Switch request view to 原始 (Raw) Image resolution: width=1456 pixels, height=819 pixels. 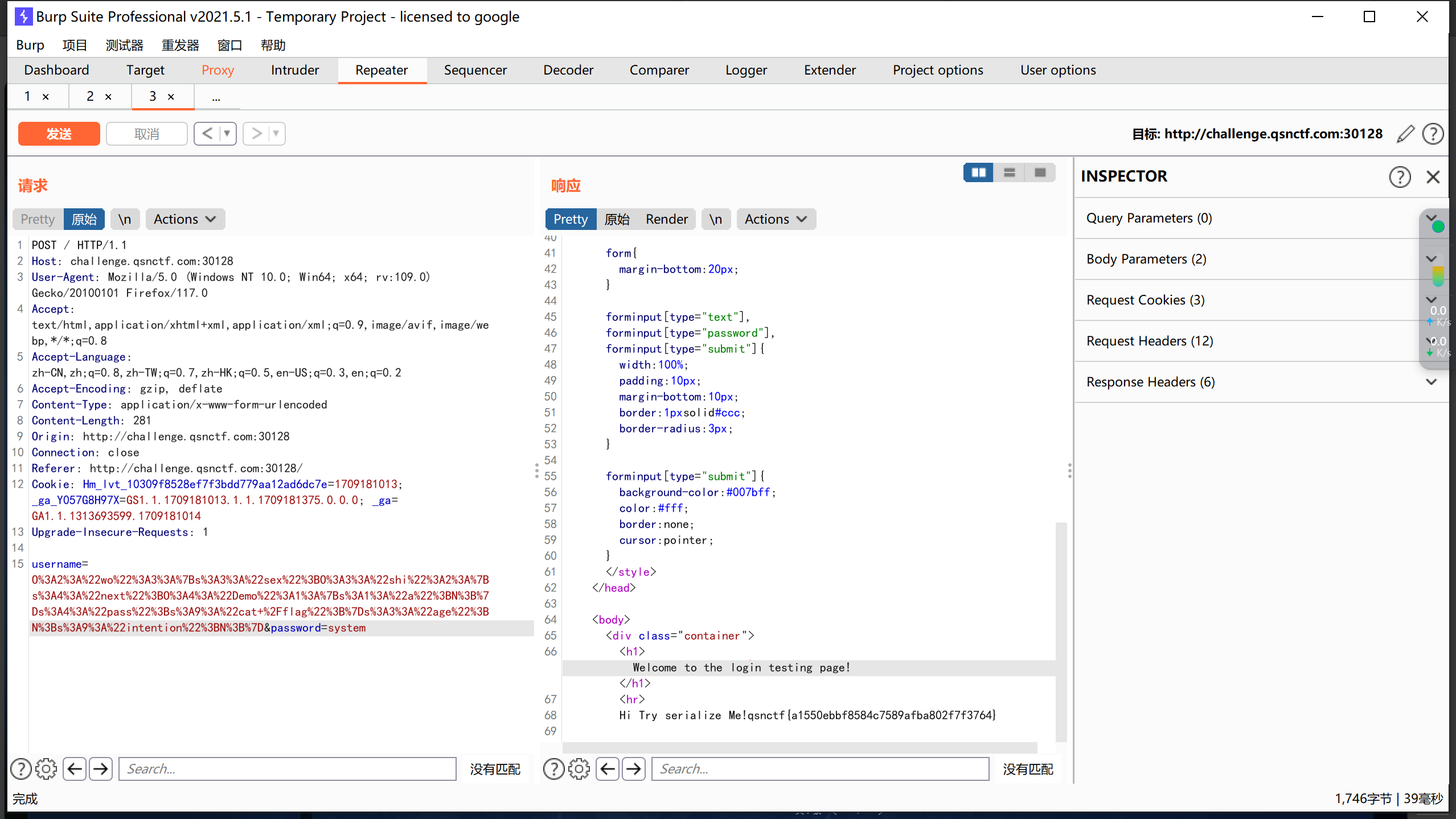(x=84, y=219)
